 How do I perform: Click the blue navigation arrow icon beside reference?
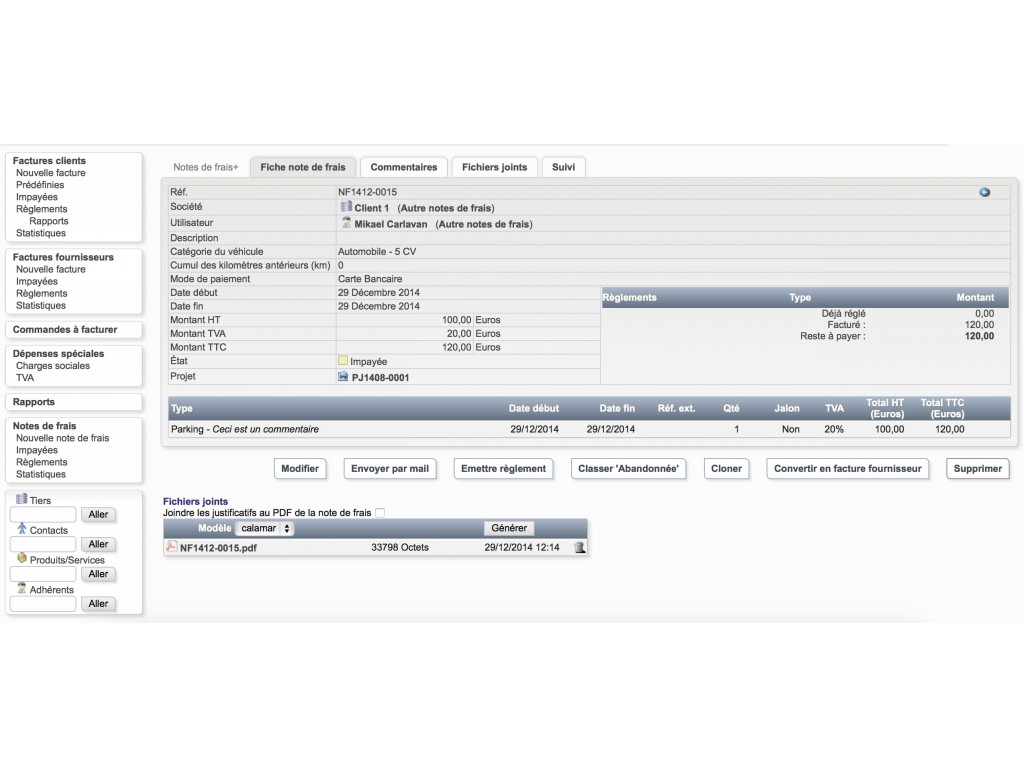click(984, 192)
